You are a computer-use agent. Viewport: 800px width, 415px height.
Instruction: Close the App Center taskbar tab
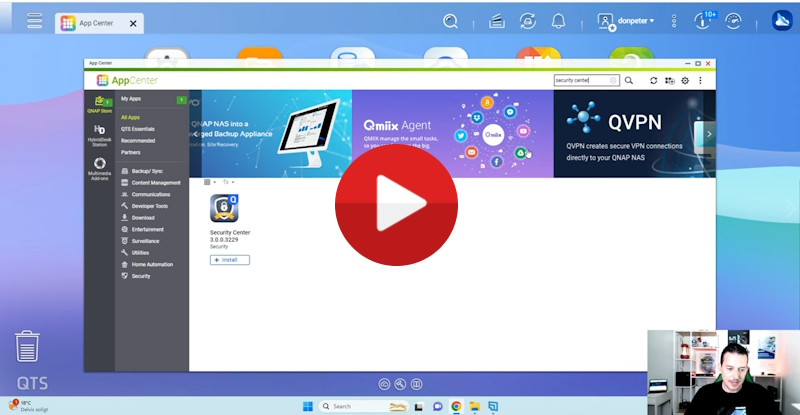(133, 23)
